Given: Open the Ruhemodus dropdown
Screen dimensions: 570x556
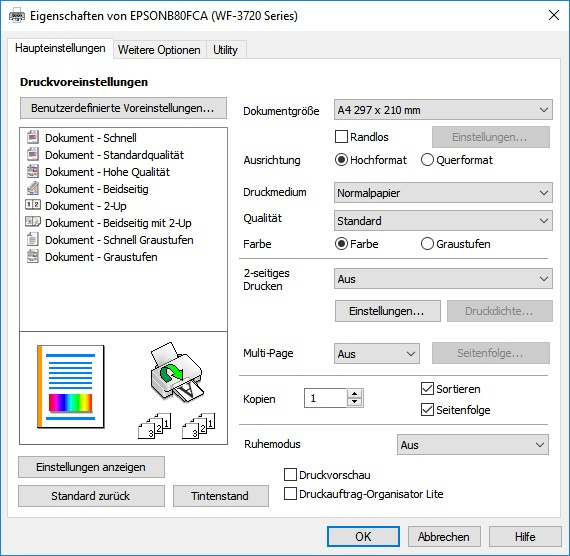Looking at the screenshot, I should [473, 445].
